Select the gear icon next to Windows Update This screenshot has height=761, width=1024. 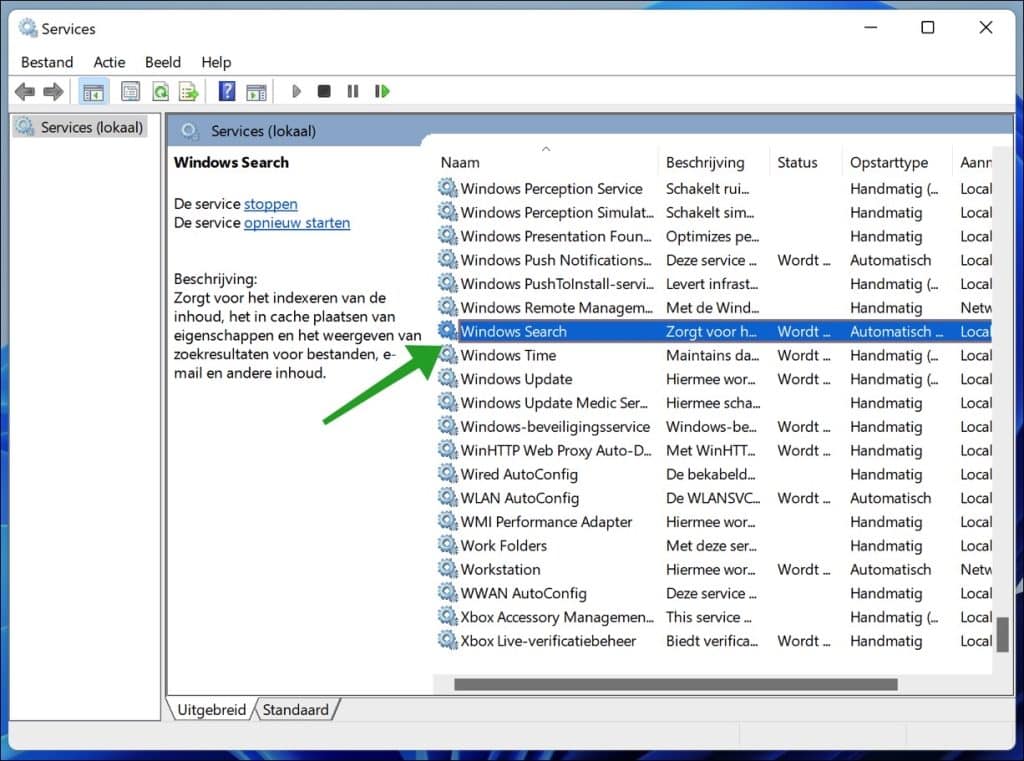coord(446,379)
